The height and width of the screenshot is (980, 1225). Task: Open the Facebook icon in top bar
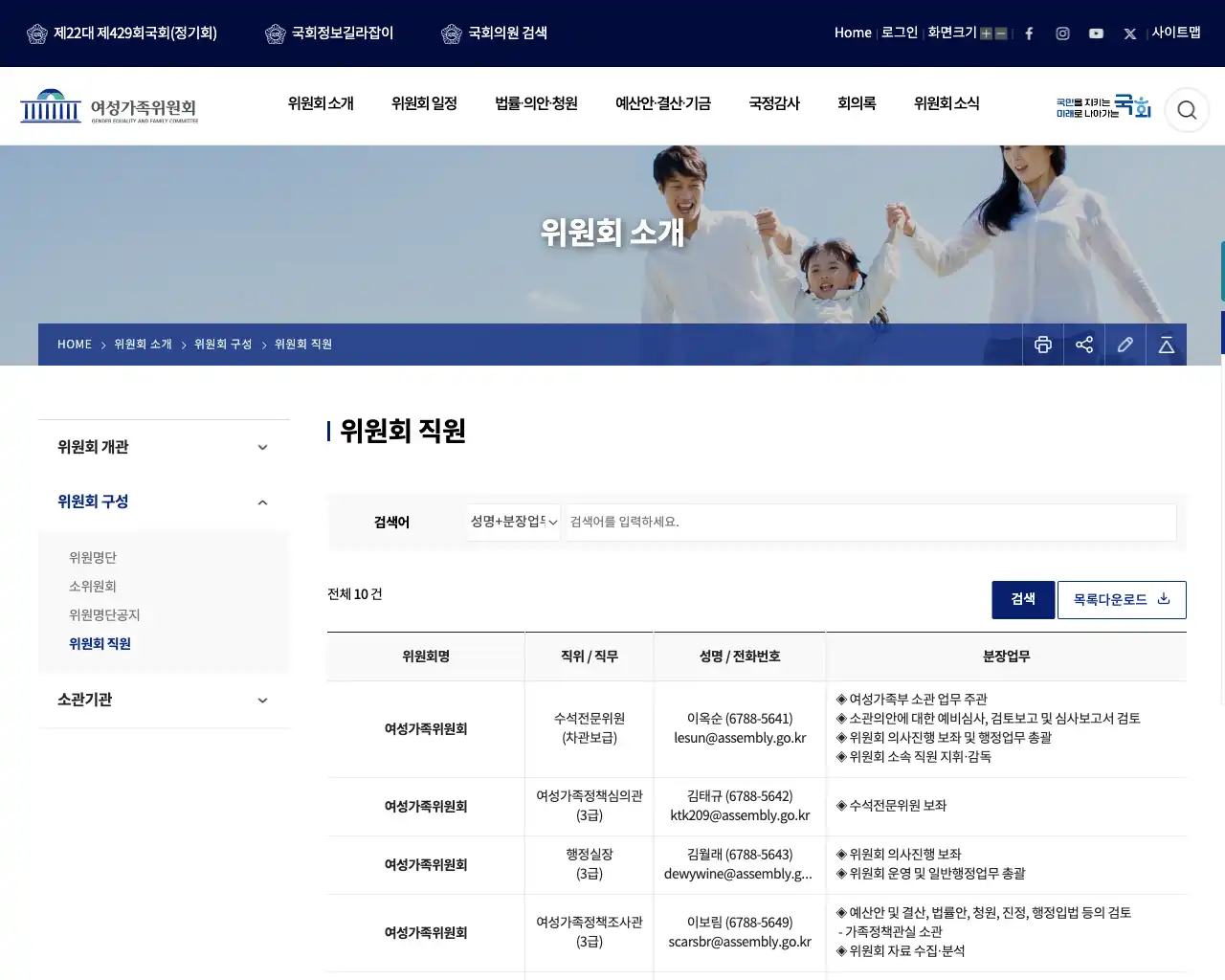click(1029, 33)
